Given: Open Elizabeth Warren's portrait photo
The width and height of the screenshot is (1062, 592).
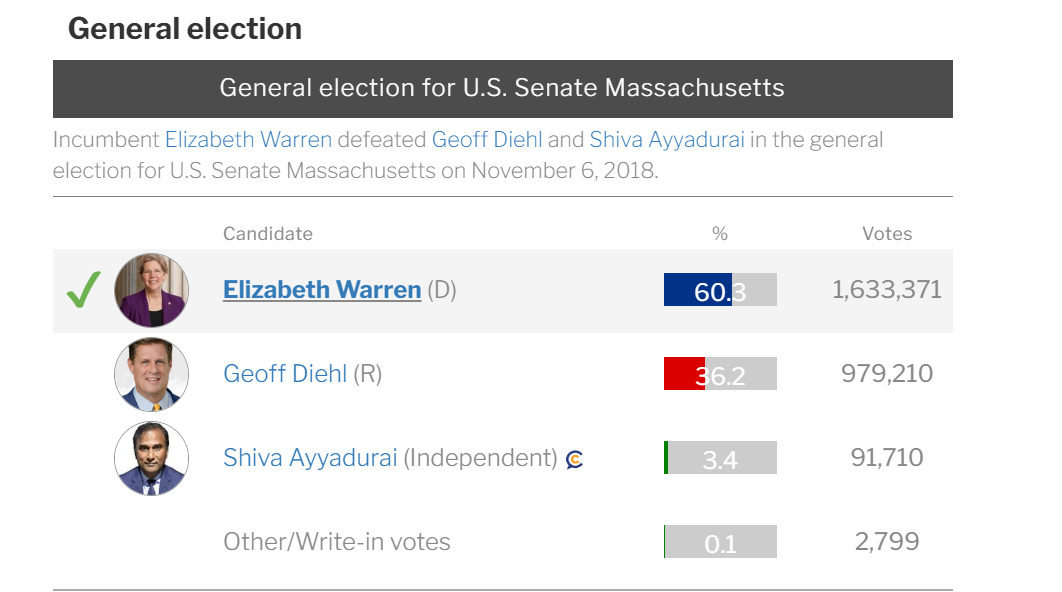Looking at the screenshot, I should tap(151, 290).
